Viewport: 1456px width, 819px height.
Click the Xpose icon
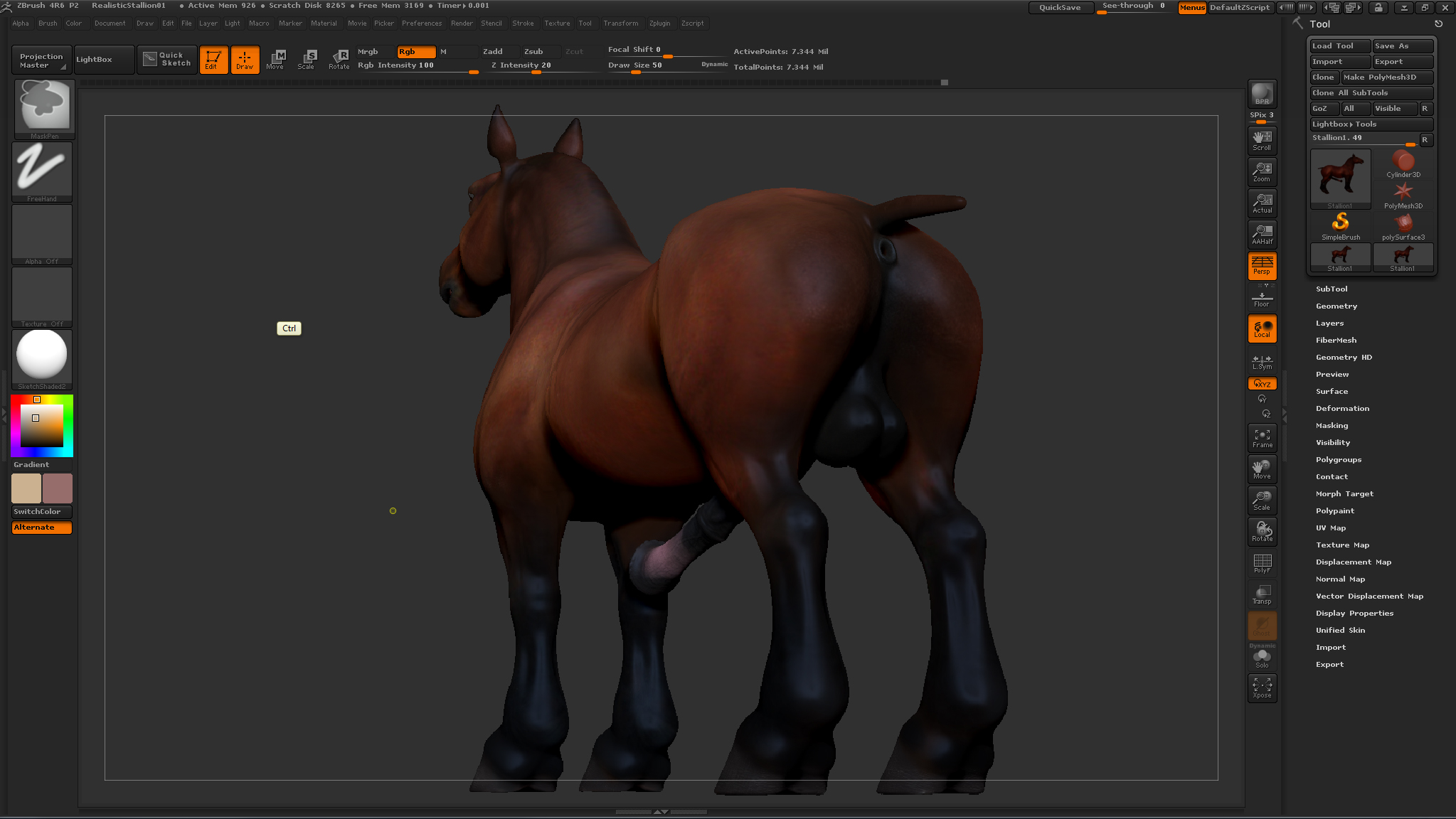click(x=1262, y=688)
